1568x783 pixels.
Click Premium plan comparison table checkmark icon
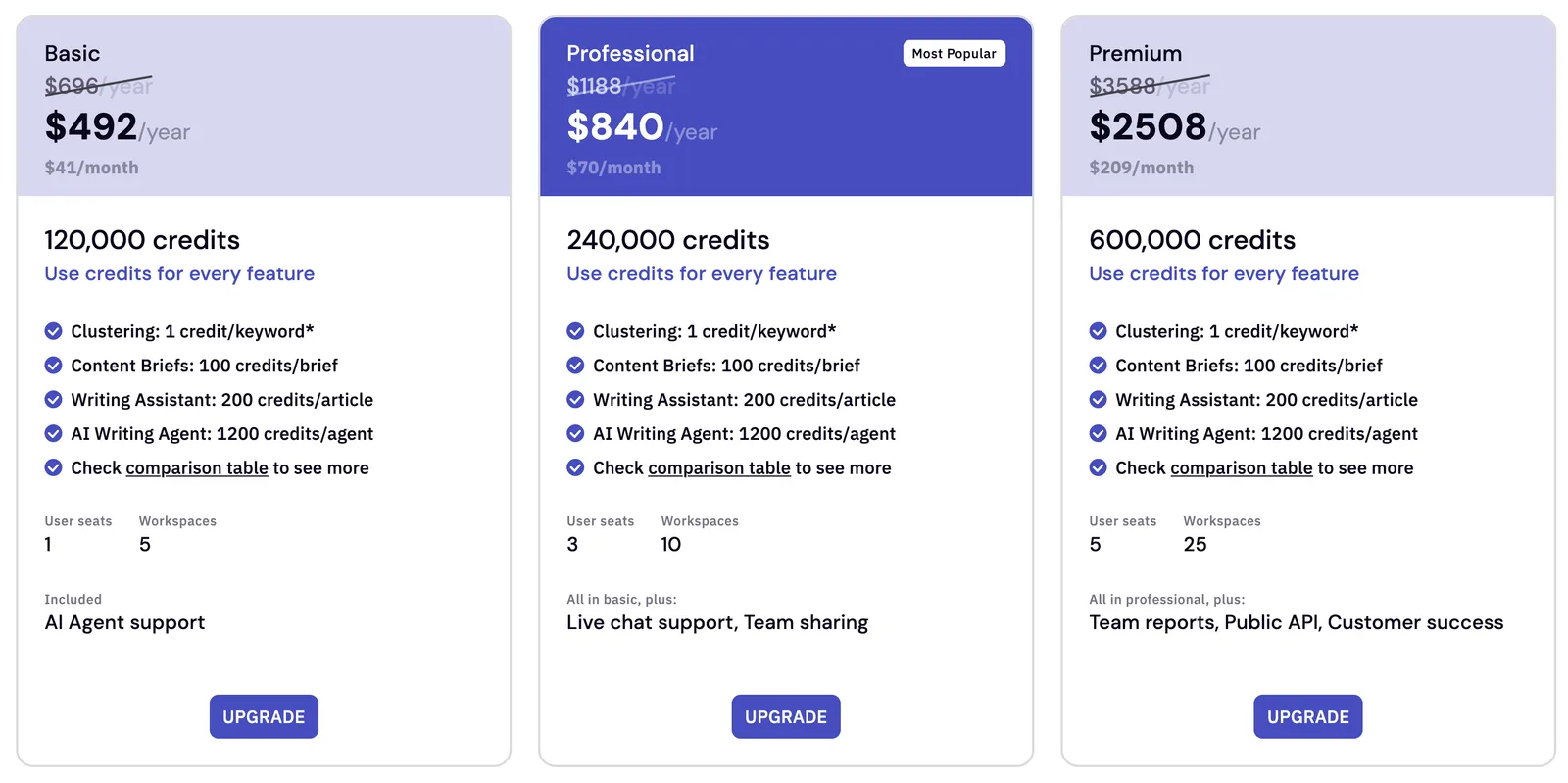[1099, 468]
